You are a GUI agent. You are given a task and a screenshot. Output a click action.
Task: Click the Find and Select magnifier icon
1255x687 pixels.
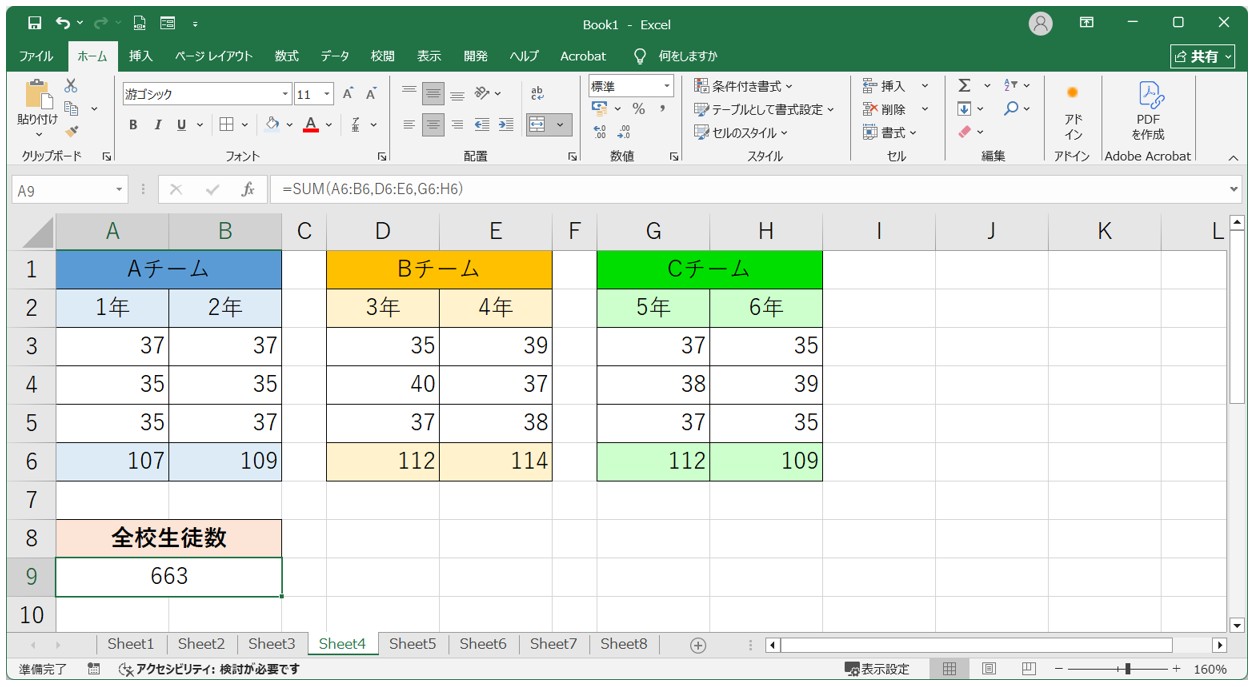(1011, 108)
